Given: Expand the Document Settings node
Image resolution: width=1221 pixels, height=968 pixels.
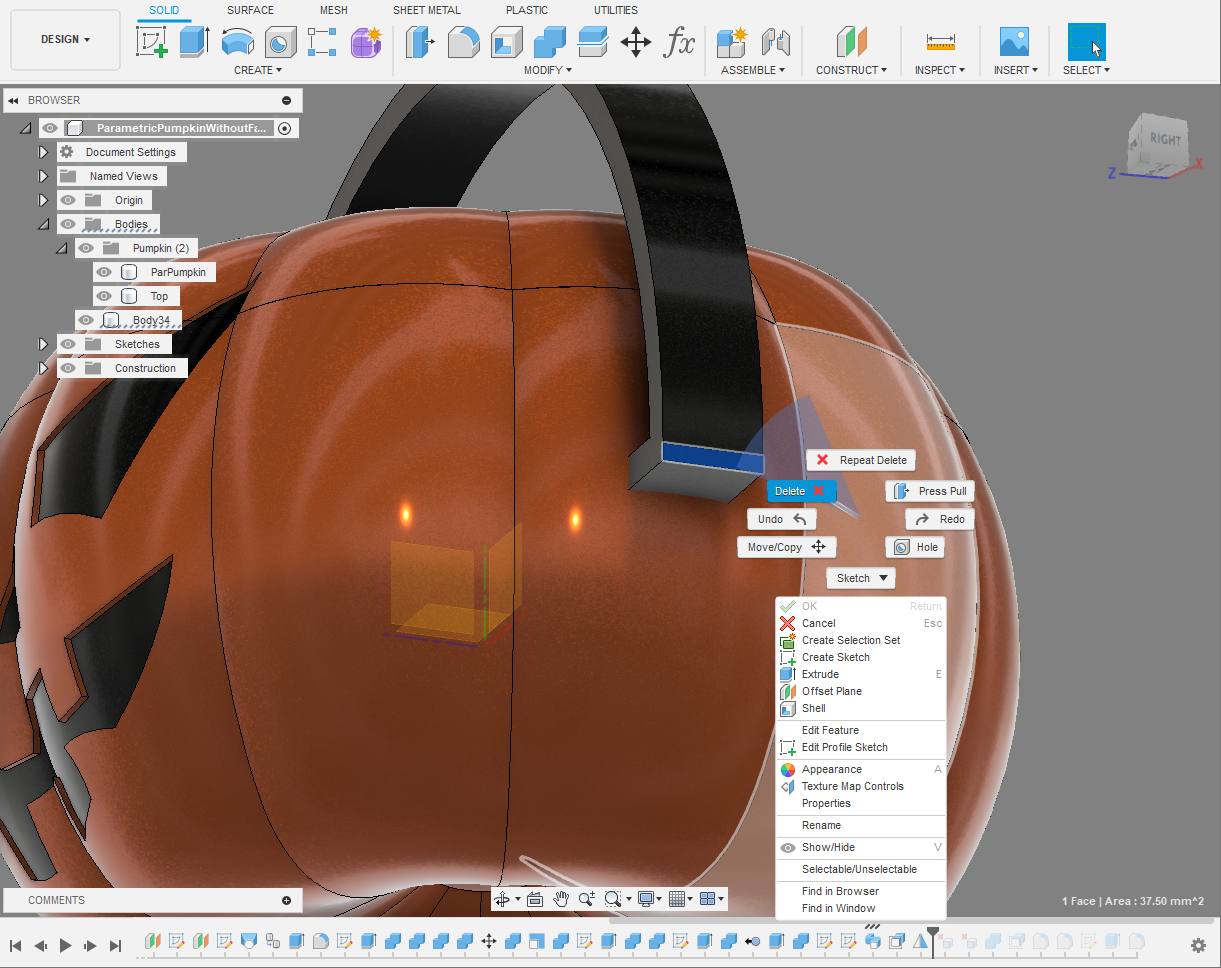Looking at the screenshot, I should 43,152.
